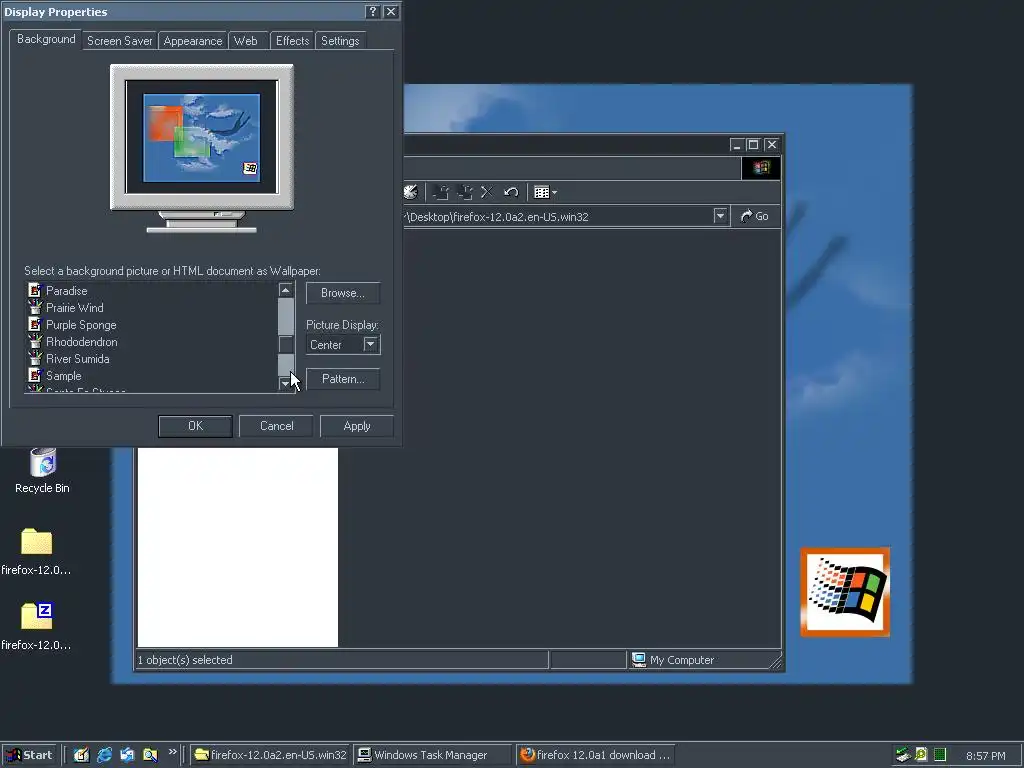Screen dimensions: 1024x768
Task: Click the wallpaper list scroll-up arrow
Action: click(285, 289)
